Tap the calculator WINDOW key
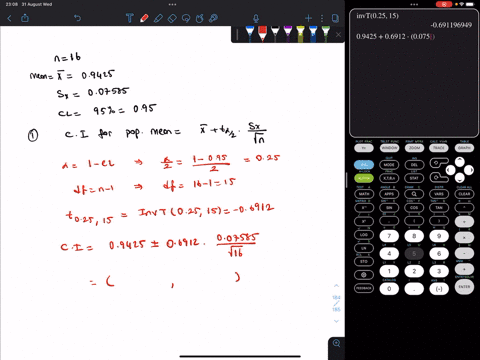This screenshot has height=360, width=480. pos(389,148)
